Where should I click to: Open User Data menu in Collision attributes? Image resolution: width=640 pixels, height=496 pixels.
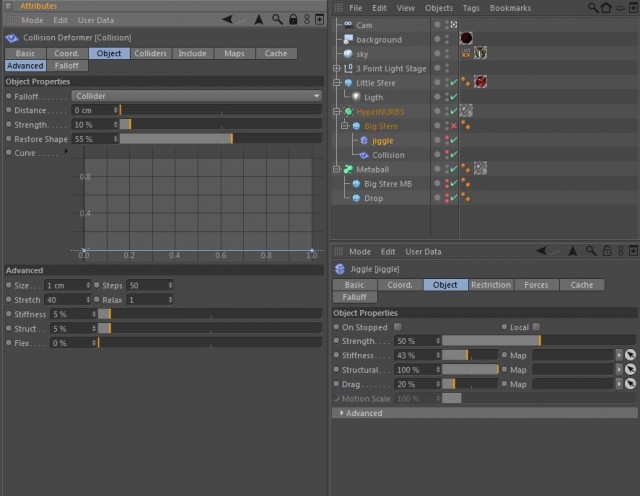pyautogui.click(x=96, y=20)
